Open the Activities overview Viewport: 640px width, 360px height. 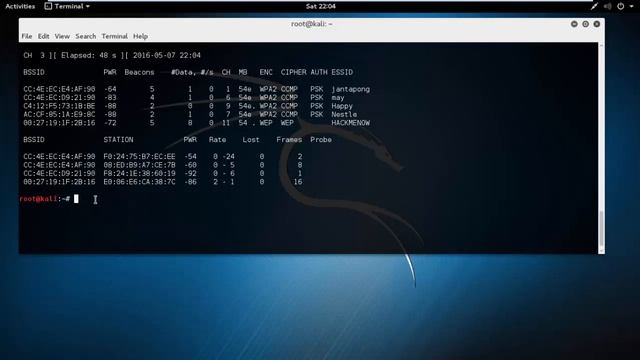click(20, 6)
